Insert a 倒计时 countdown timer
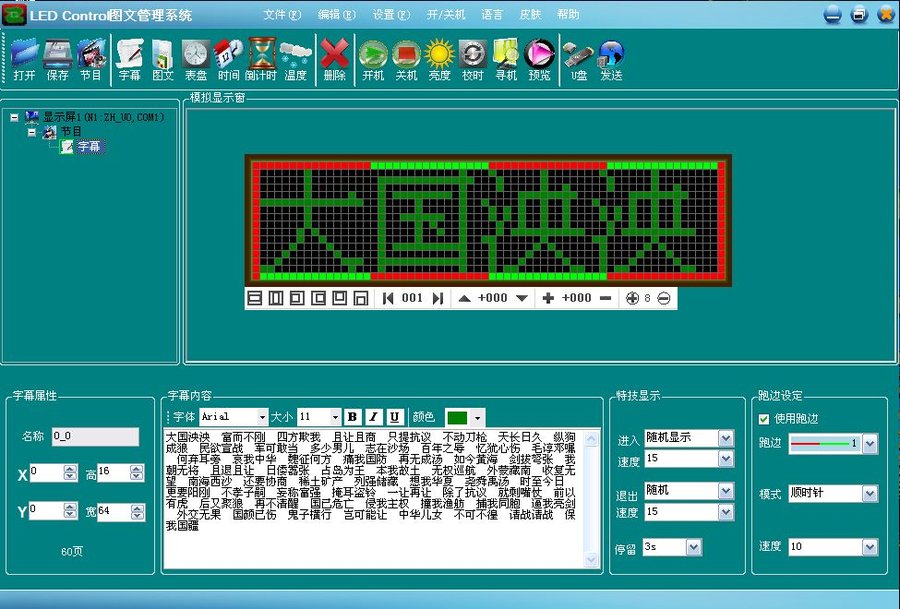The width and height of the screenshot is (900, 609). [262, 59]
